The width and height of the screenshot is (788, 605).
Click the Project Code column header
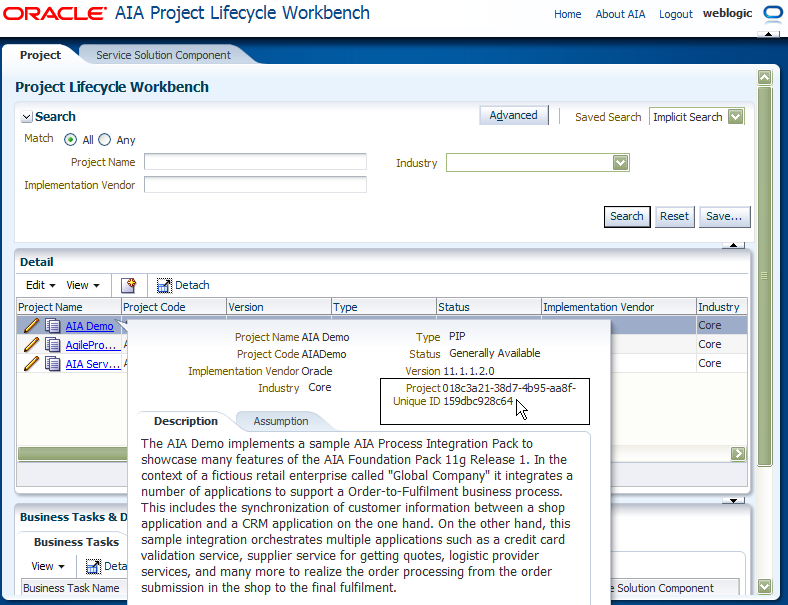[x=174, y=307]
